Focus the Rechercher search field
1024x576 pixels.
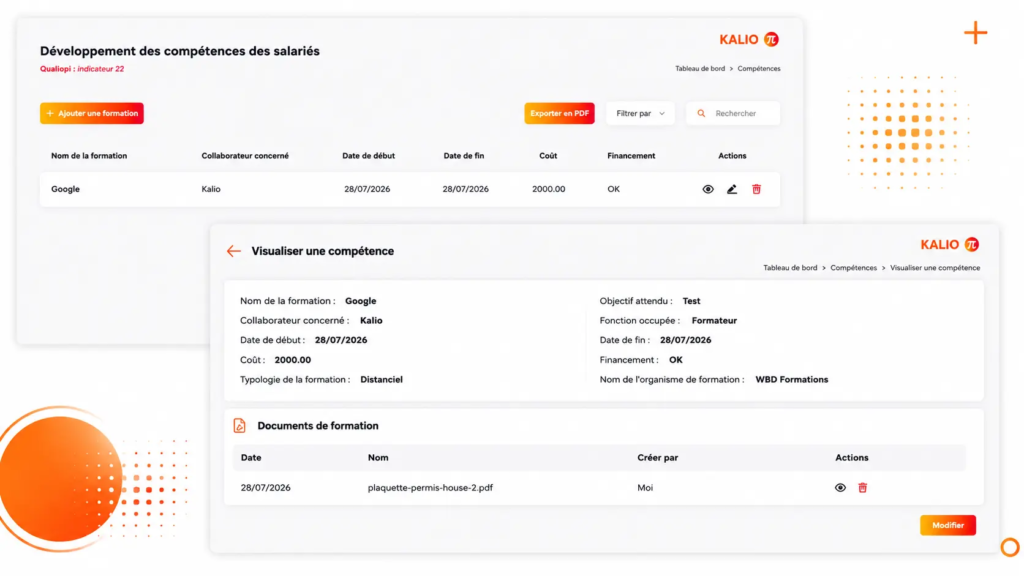733,114
